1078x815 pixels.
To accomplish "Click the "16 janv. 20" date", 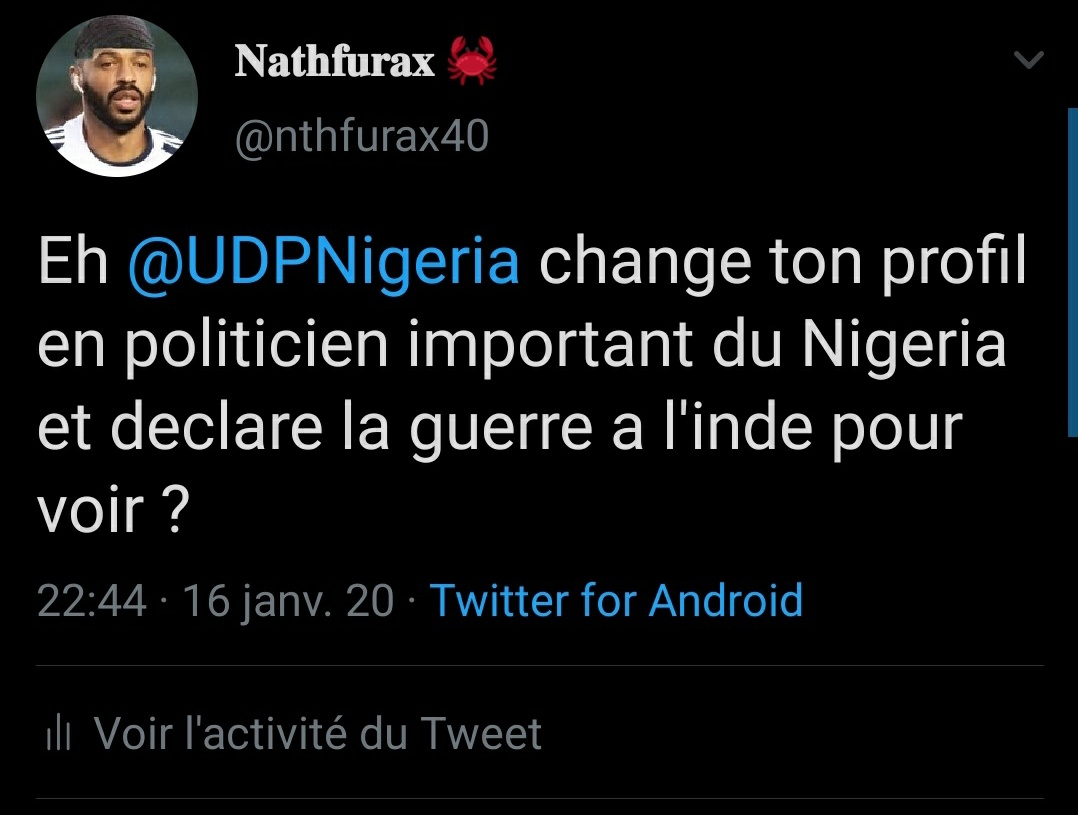I will [x=288, y=601].
